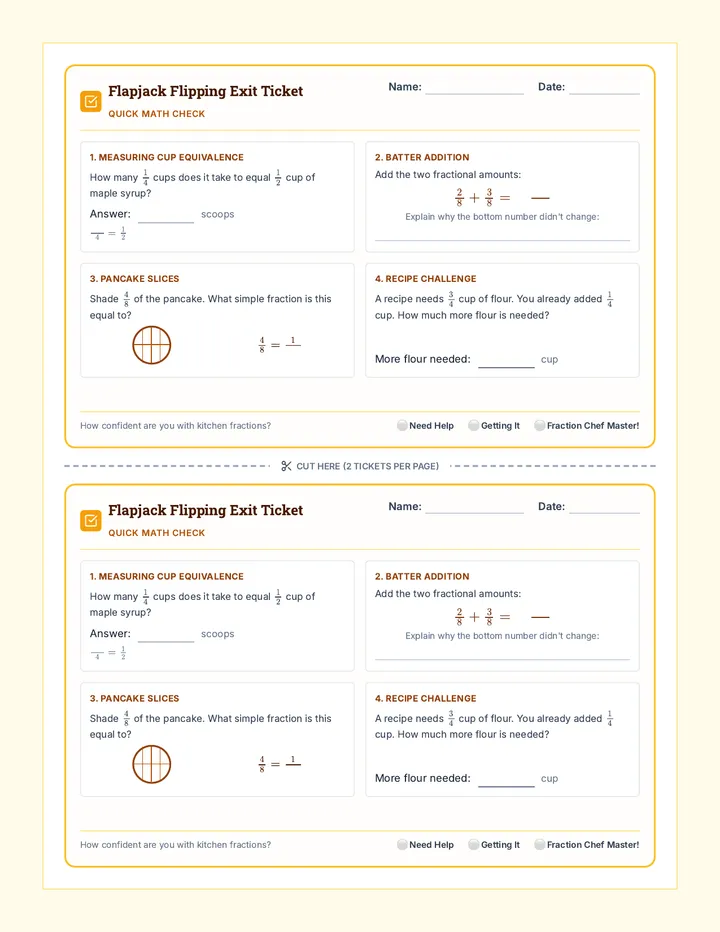Click the pancake circle in bottom ticket
This screenshot has width=720, height=932.
tap(152, 764)
